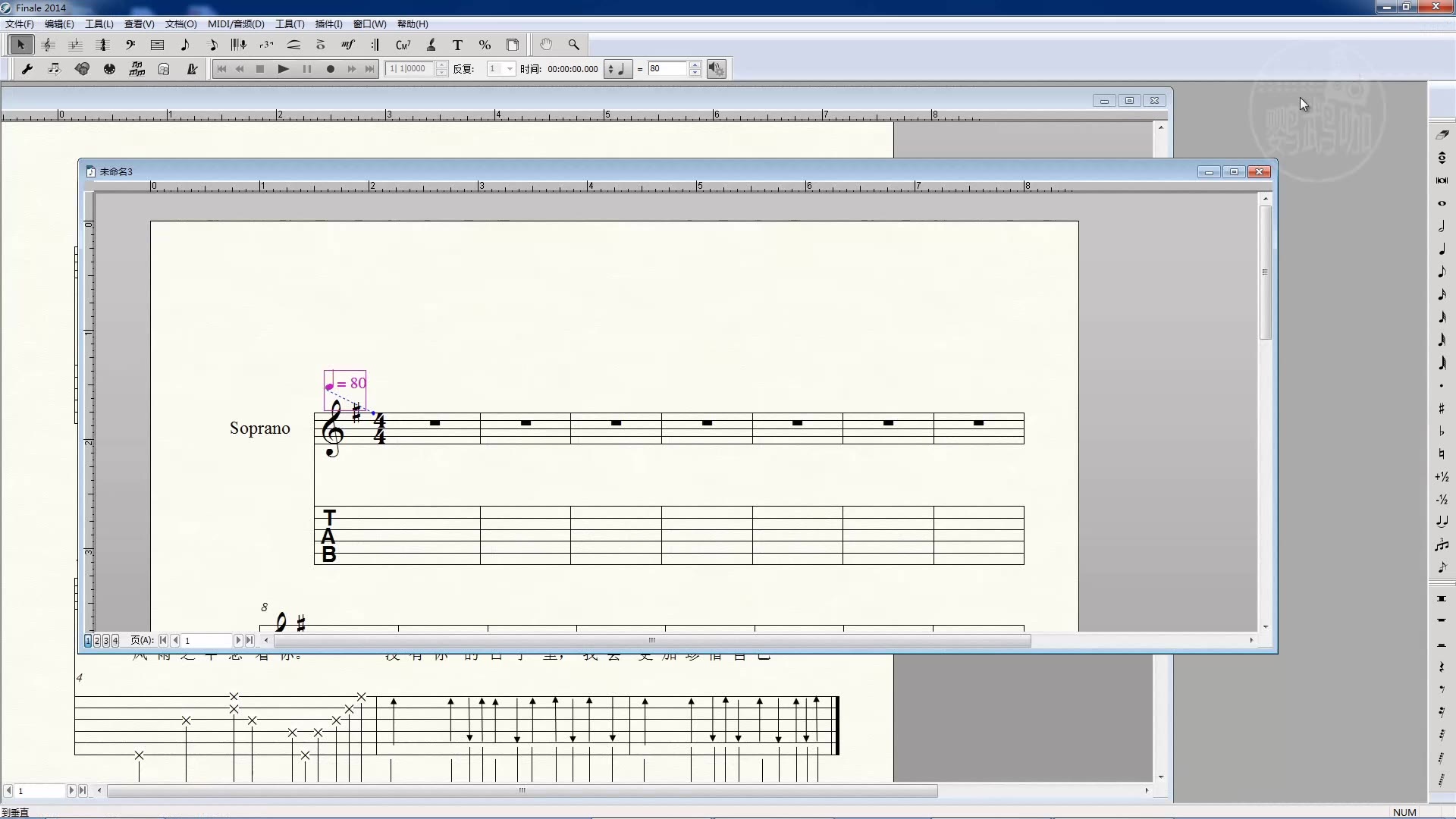The height and width of the screenshot is (819, 1456).
Task: Open the MIDI/音频(D) menu
Action: point(236,24)
